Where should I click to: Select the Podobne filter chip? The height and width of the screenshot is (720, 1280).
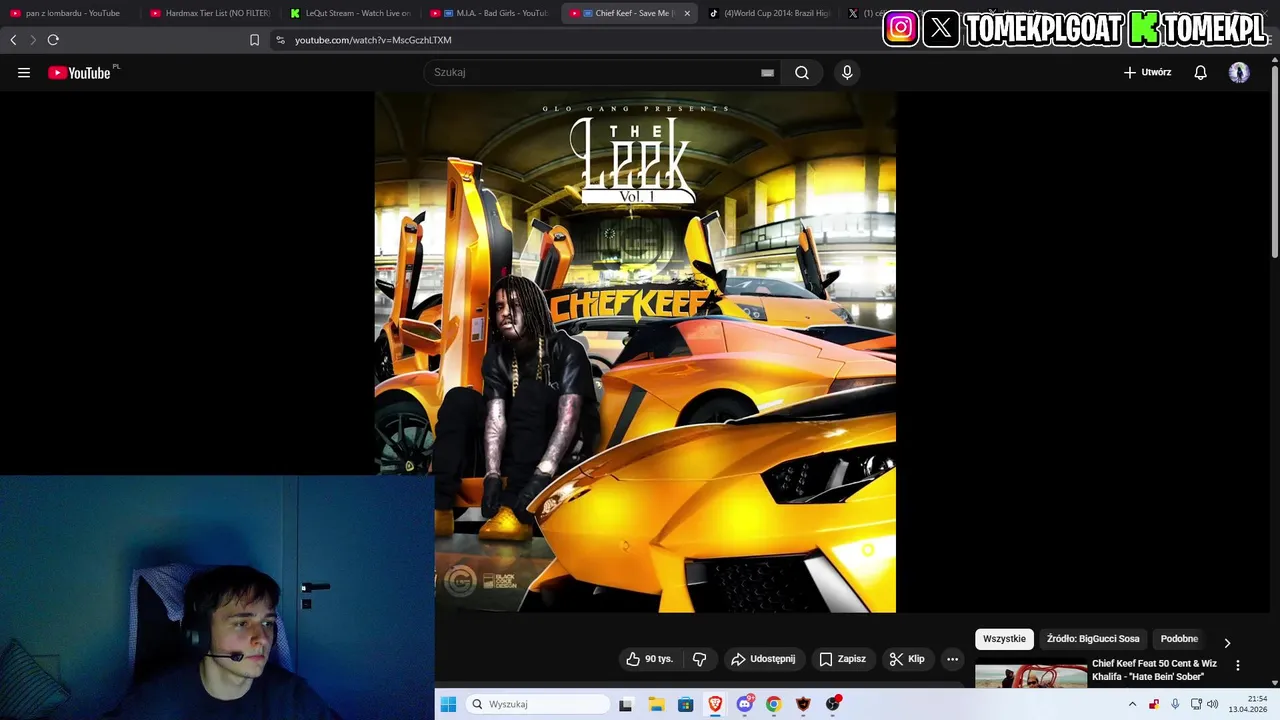pyautogui.click(x=1179, y=639)
